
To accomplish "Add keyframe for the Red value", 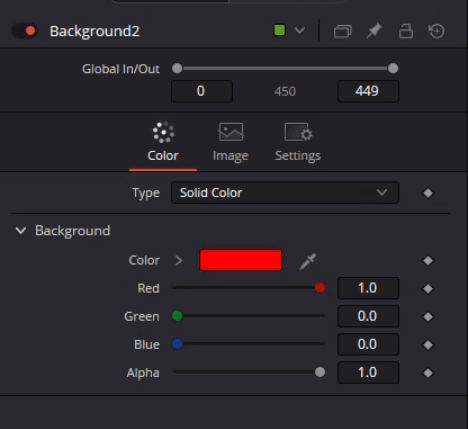I will pos(428,289).
